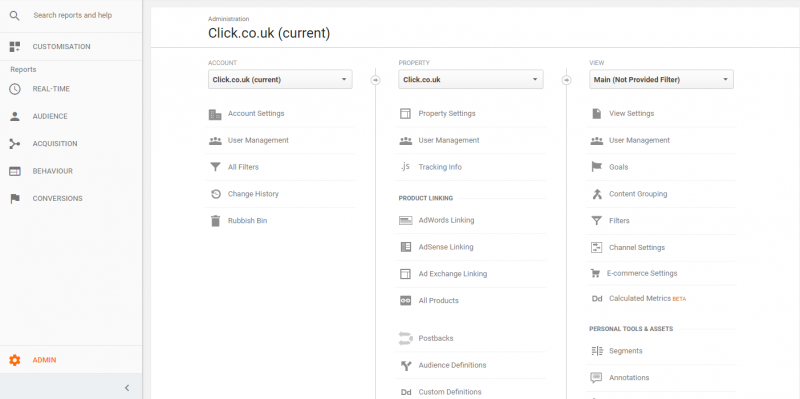The width and height of the screenshot is (800, 399).
Task: Click the arrow connector between Property and View
Action: click(x=566, y=80)
